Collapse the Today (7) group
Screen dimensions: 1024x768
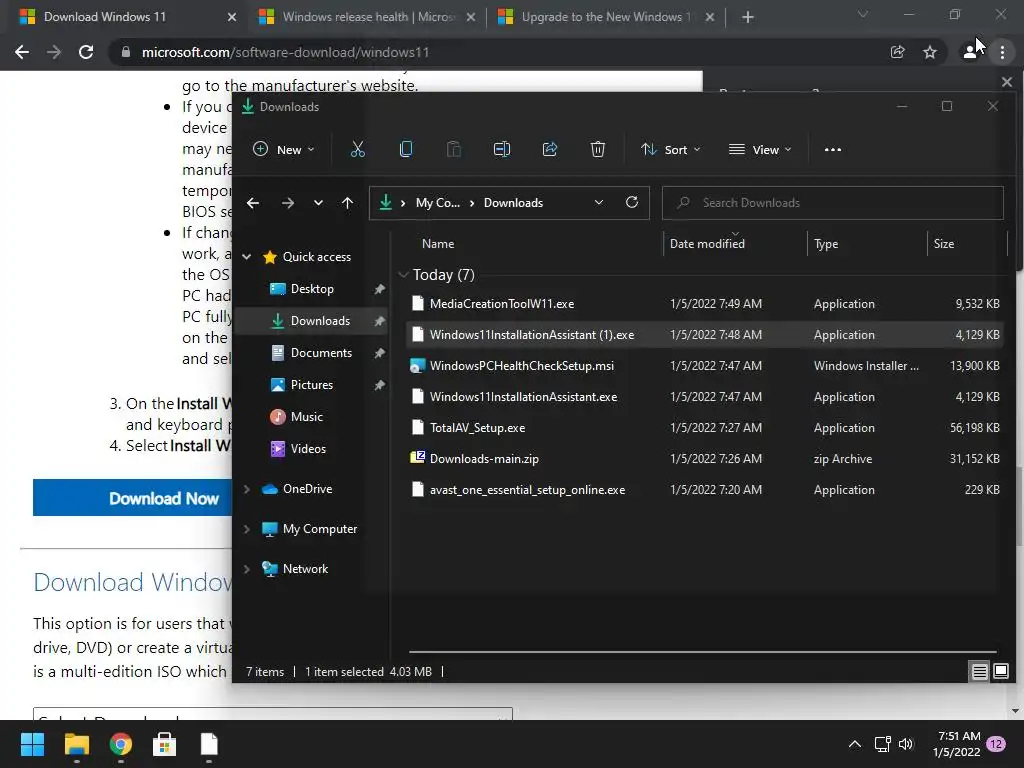pyautogui.click(x=404, y=275)
